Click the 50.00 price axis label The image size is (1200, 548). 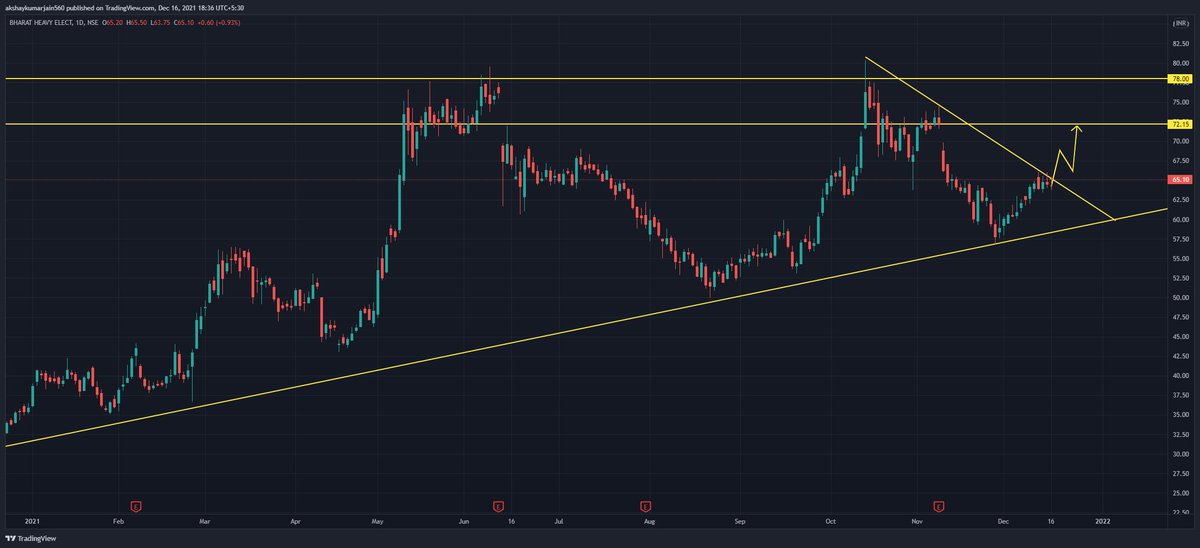(x=1180, y=297)
